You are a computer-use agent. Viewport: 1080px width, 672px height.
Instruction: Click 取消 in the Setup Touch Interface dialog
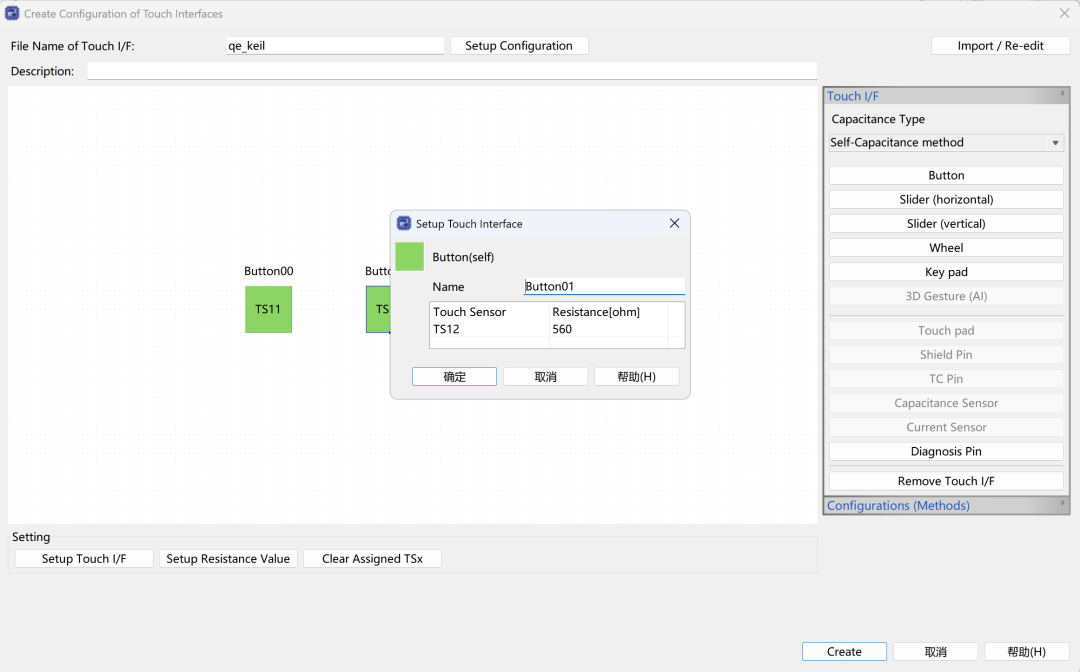pos(545,377)
